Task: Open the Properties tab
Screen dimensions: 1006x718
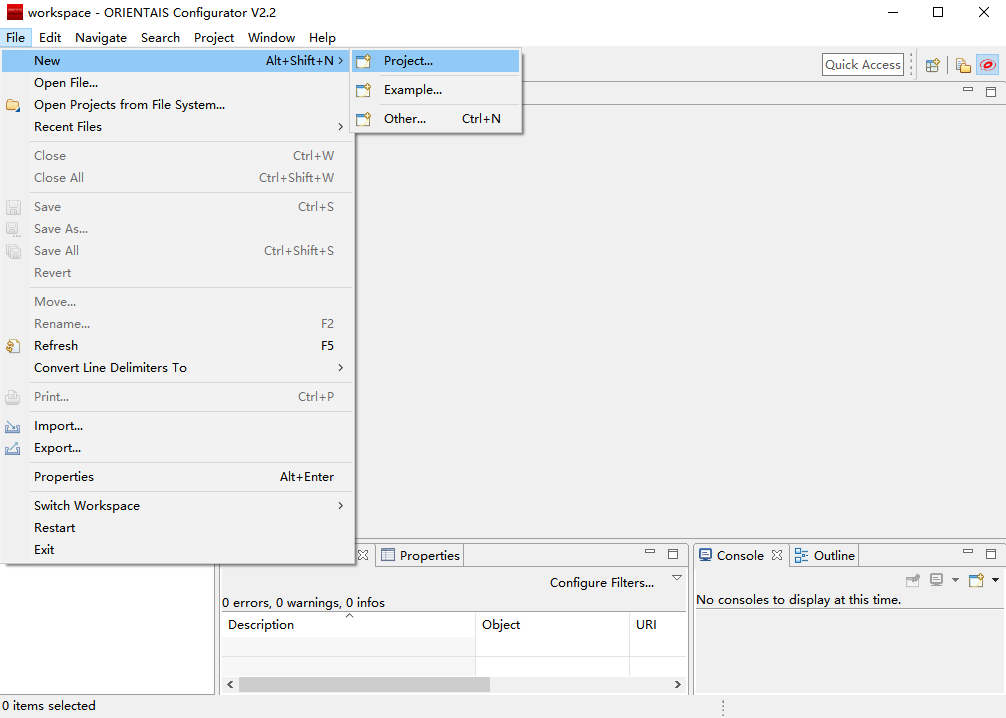Action: point(429,556)
